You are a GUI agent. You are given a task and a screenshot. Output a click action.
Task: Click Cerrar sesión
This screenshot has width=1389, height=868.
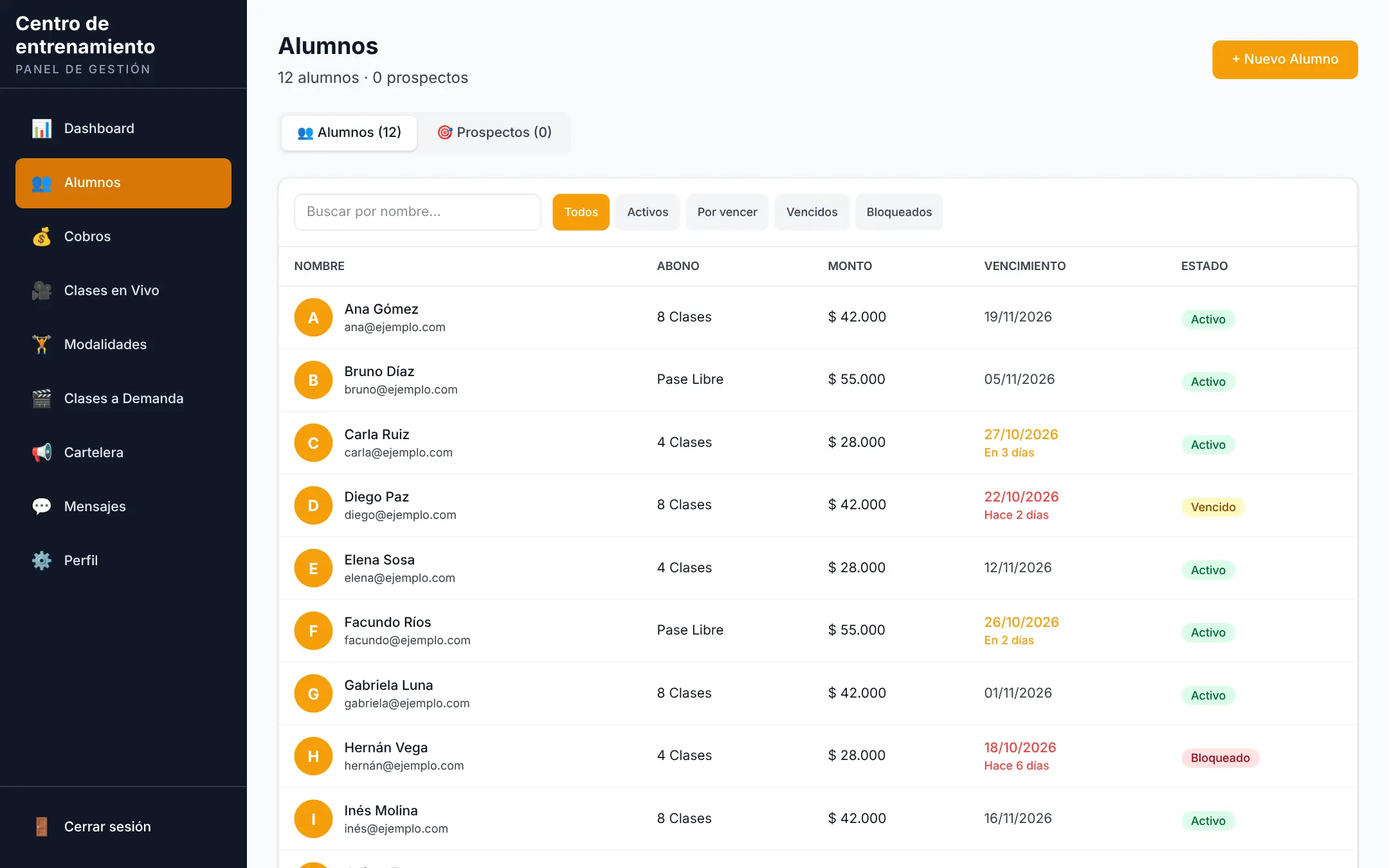[123, 827]
